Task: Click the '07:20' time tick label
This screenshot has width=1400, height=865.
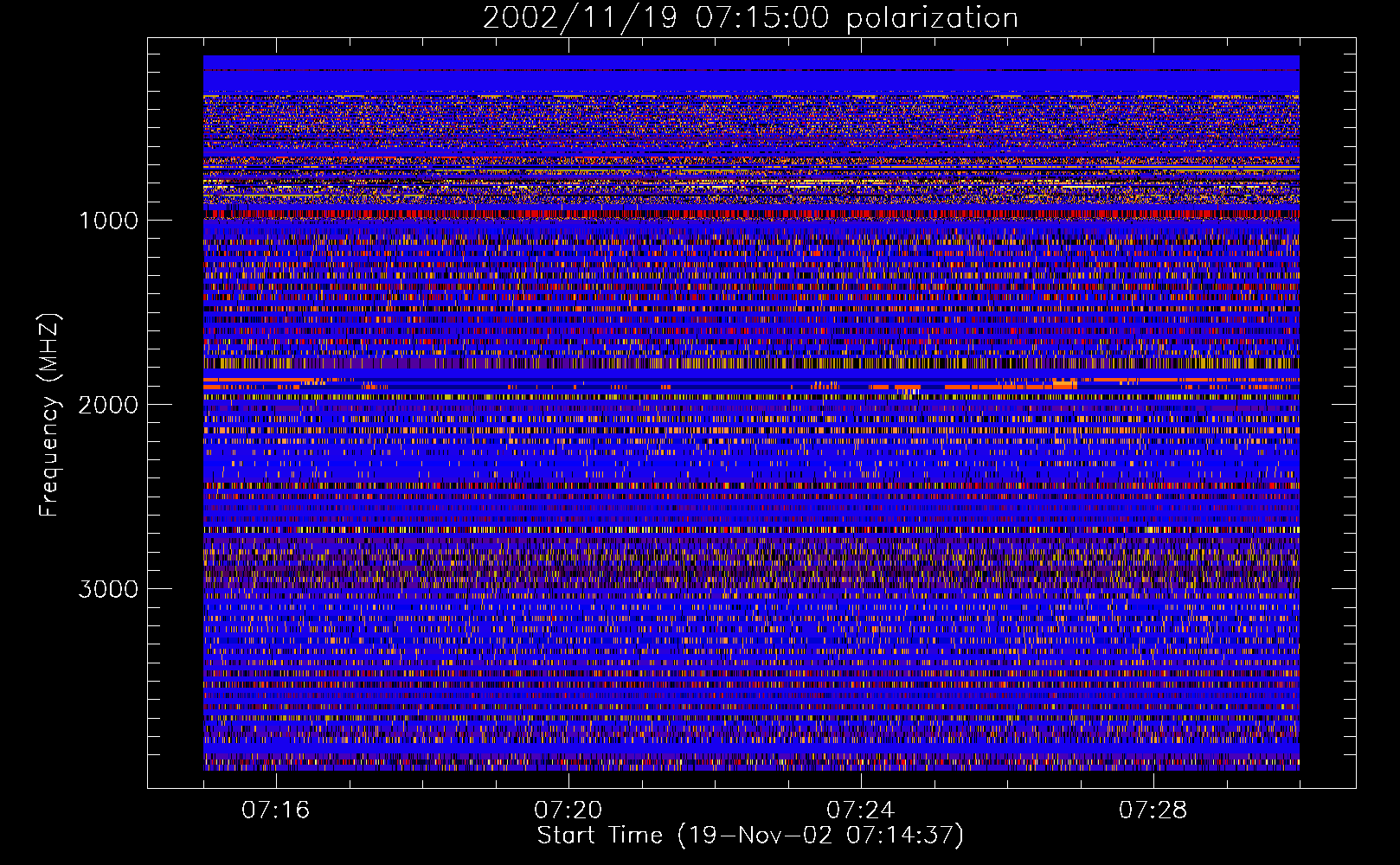Action: pyautogui.click(x=568, y=811)
